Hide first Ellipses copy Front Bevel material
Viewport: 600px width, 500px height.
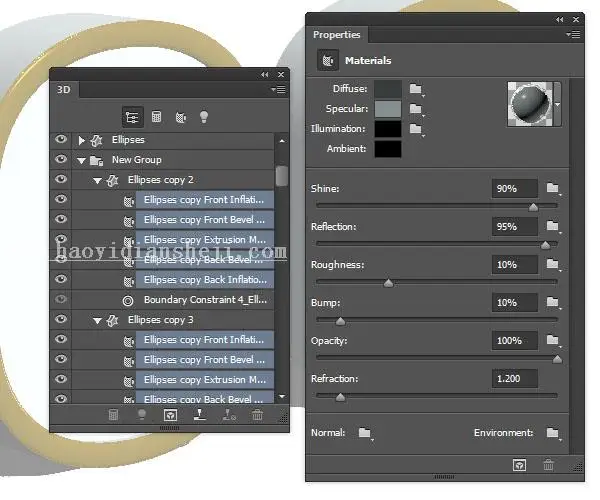(x=61, y=219)
